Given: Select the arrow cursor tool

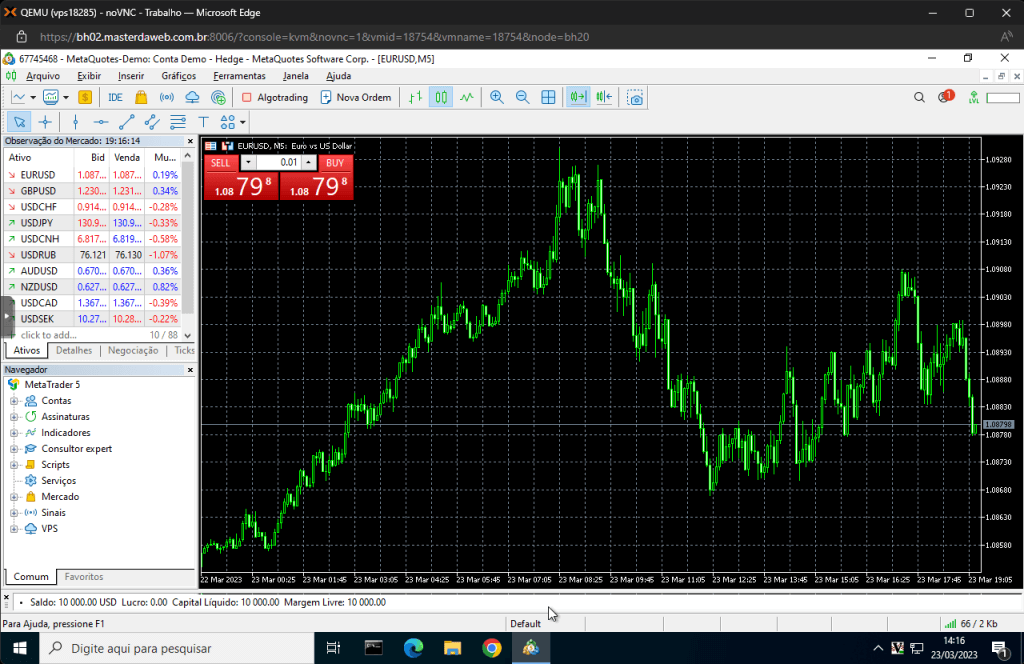Looking at the screenshot, I should [19, 122].
